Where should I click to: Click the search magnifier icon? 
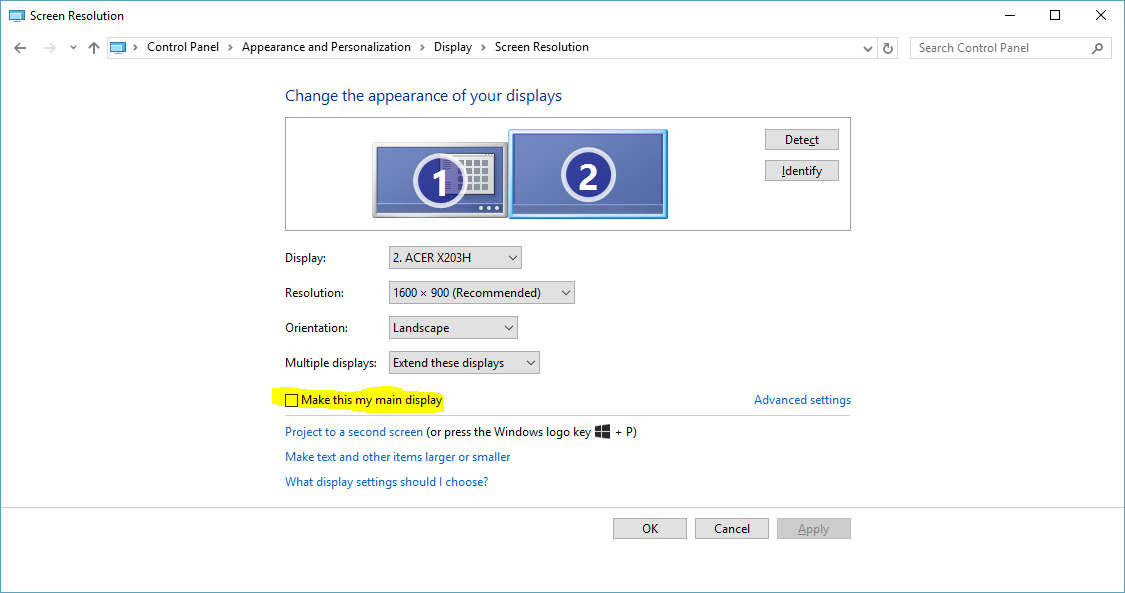[x=1097, y=48]
